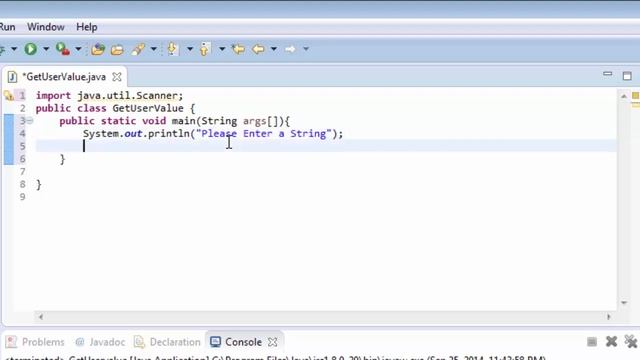The image size is (640, 360).
Task: Click the Next Annotation icon
Action: (173, 49)
